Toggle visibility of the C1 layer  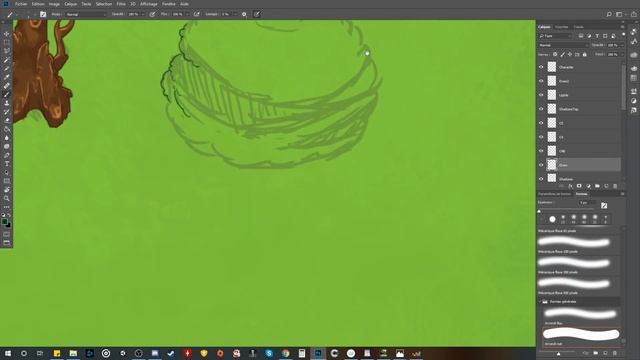point(541,137)
